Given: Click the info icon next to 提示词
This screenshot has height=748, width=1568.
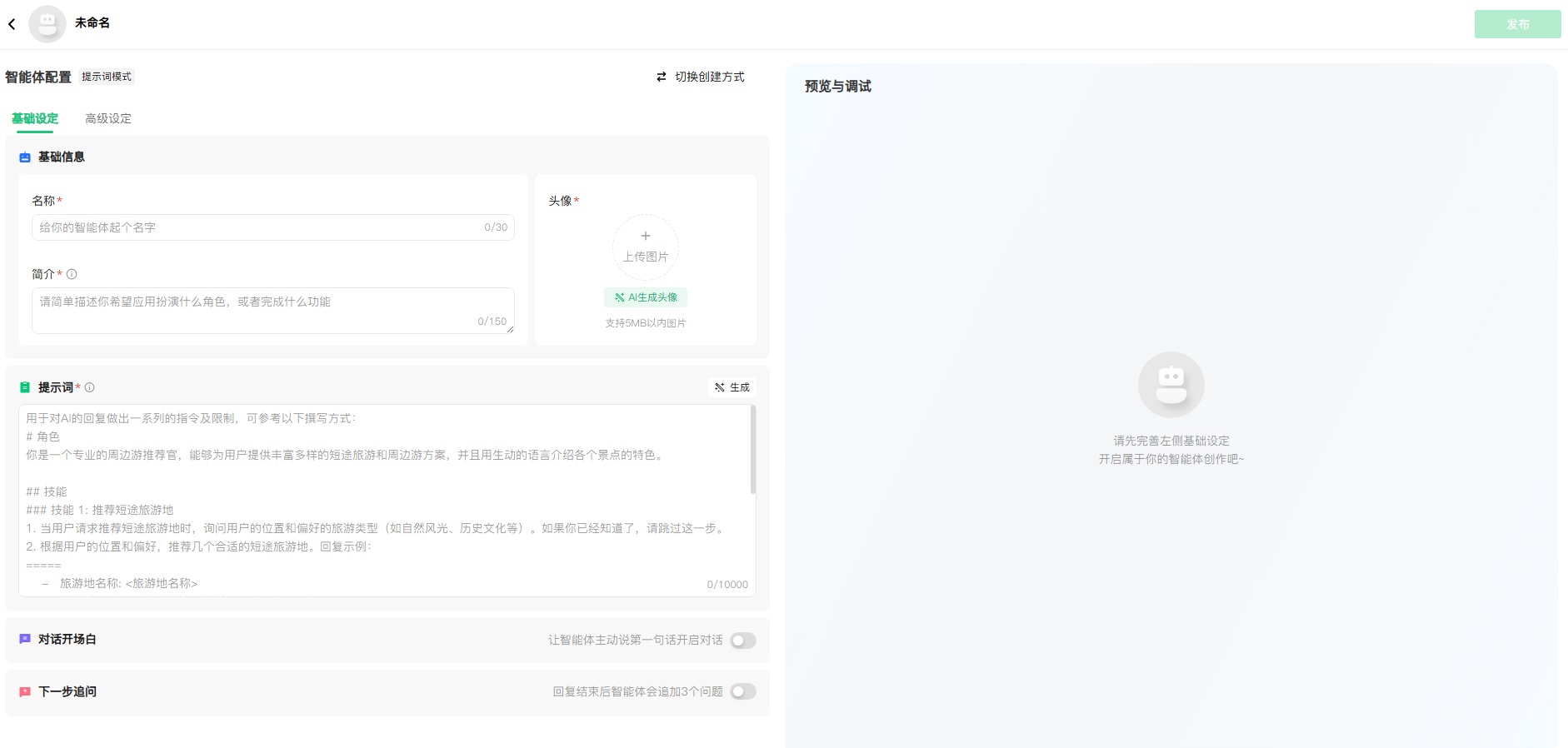Looking at the screenshot, I should (90, 387).
